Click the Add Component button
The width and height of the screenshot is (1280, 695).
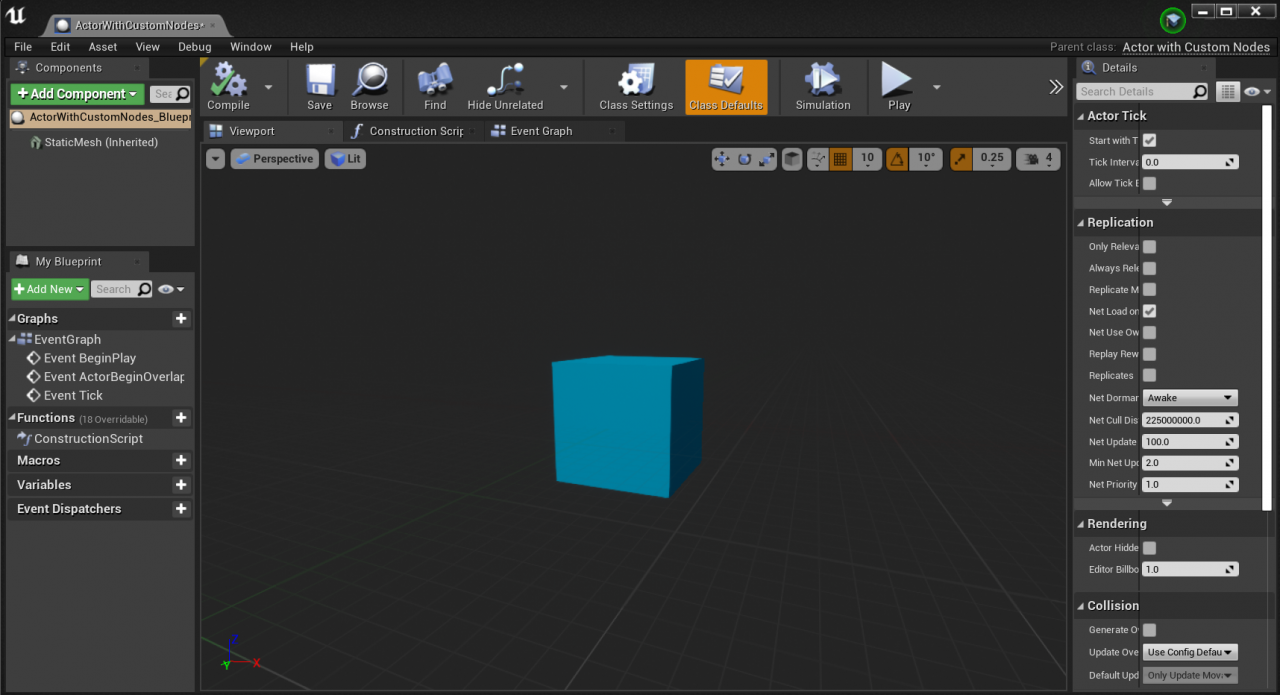[x=77, y=93]
